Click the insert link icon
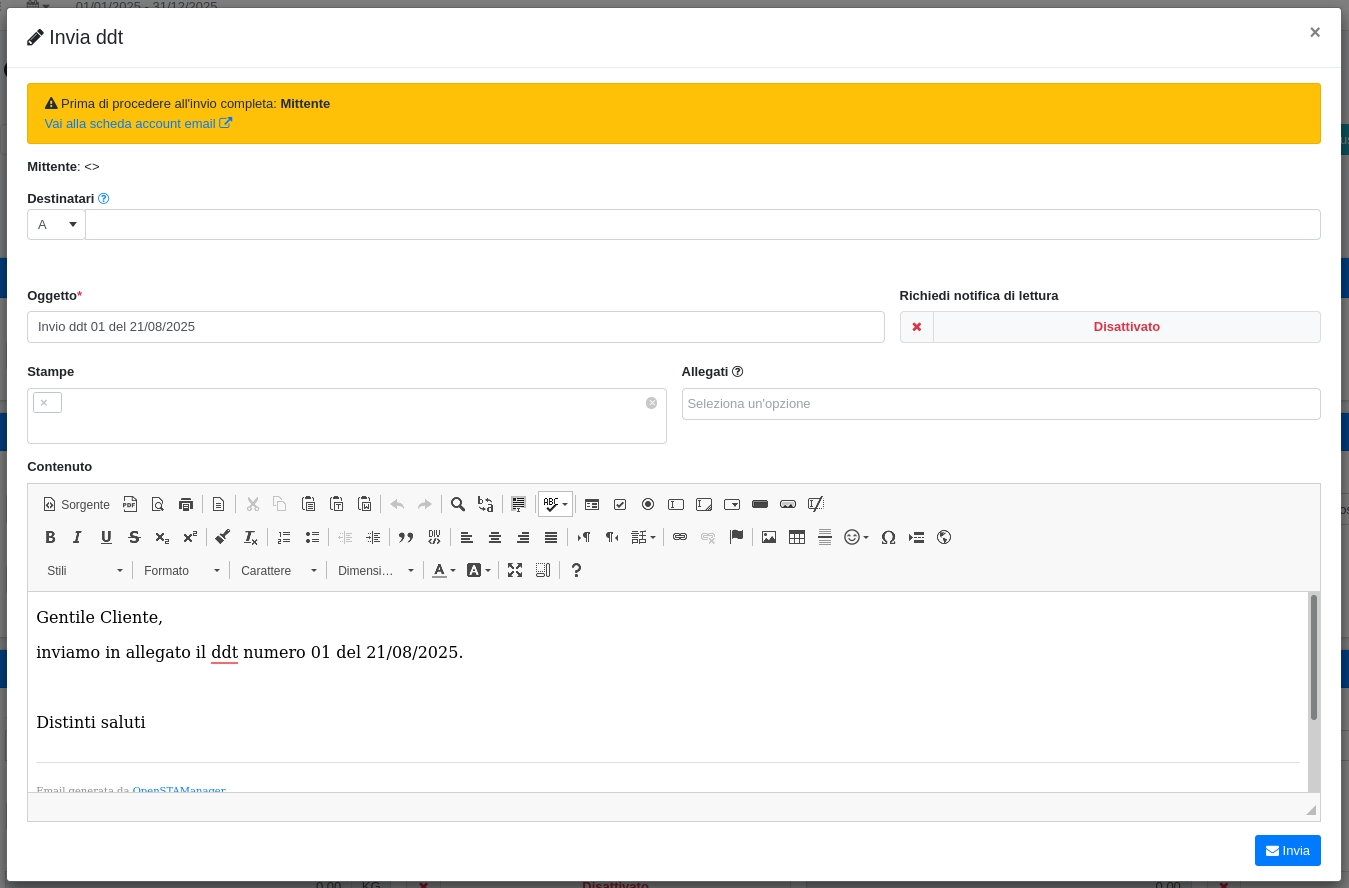The width and height of the screenshot is (1349, 888). (680, 537)
